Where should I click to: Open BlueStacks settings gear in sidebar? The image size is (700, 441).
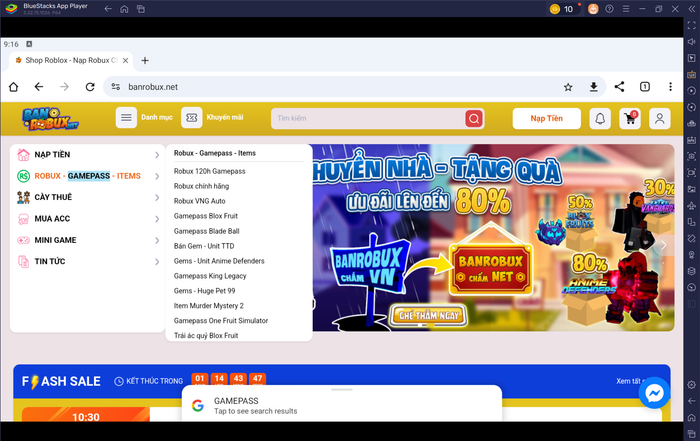[x=692, y=385]
